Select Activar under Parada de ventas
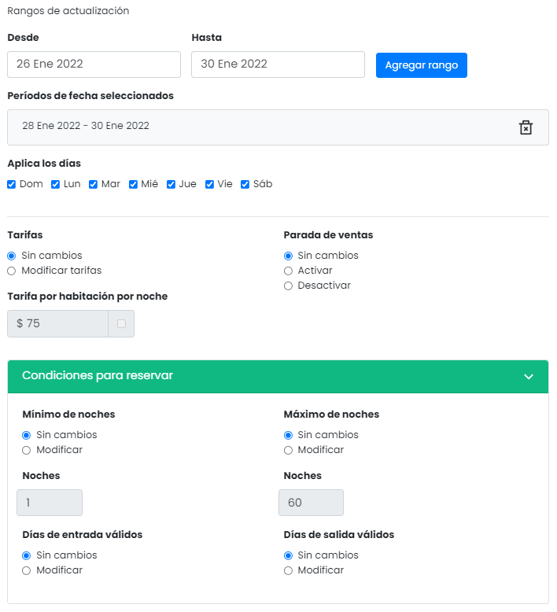Image resolution: width=557 pixels, height=612 pixels. (288, 271)
